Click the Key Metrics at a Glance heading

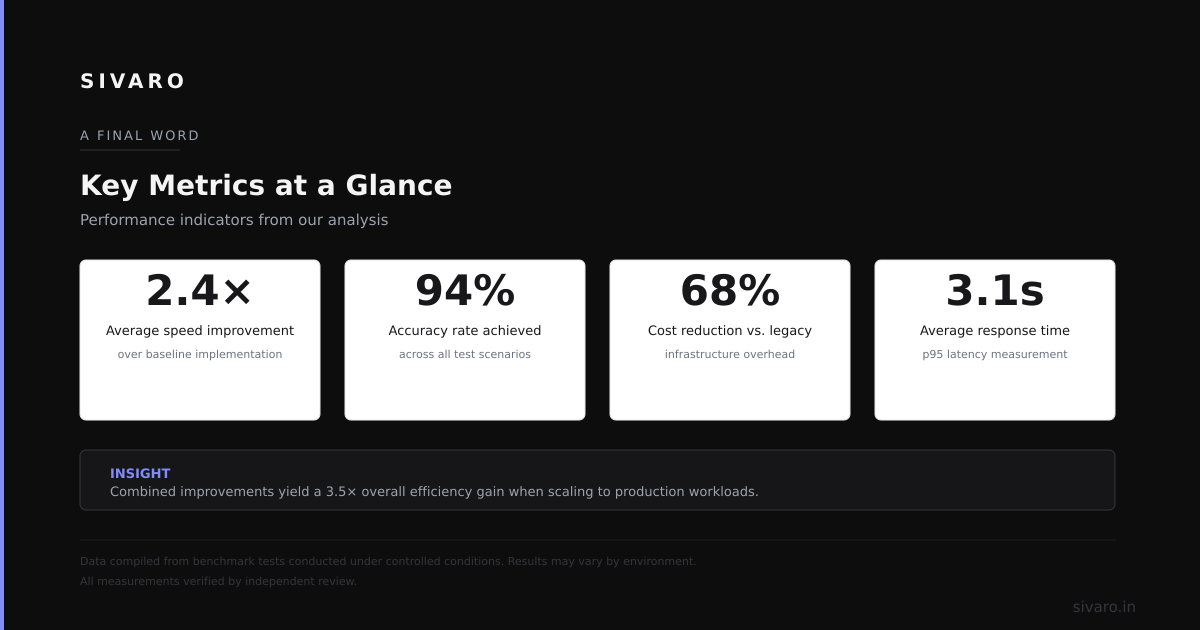click(266, 185)
